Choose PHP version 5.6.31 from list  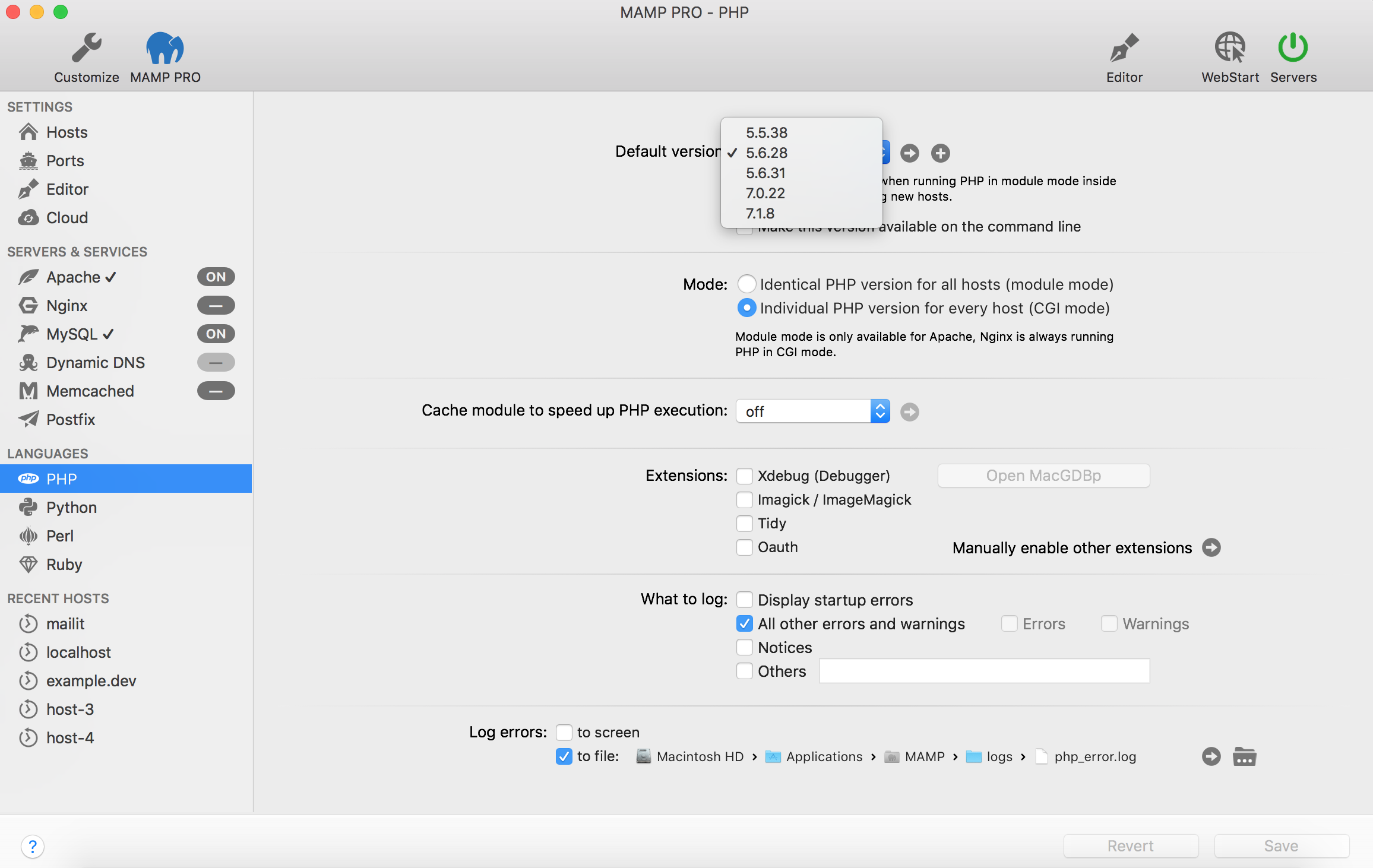point(801,173)
